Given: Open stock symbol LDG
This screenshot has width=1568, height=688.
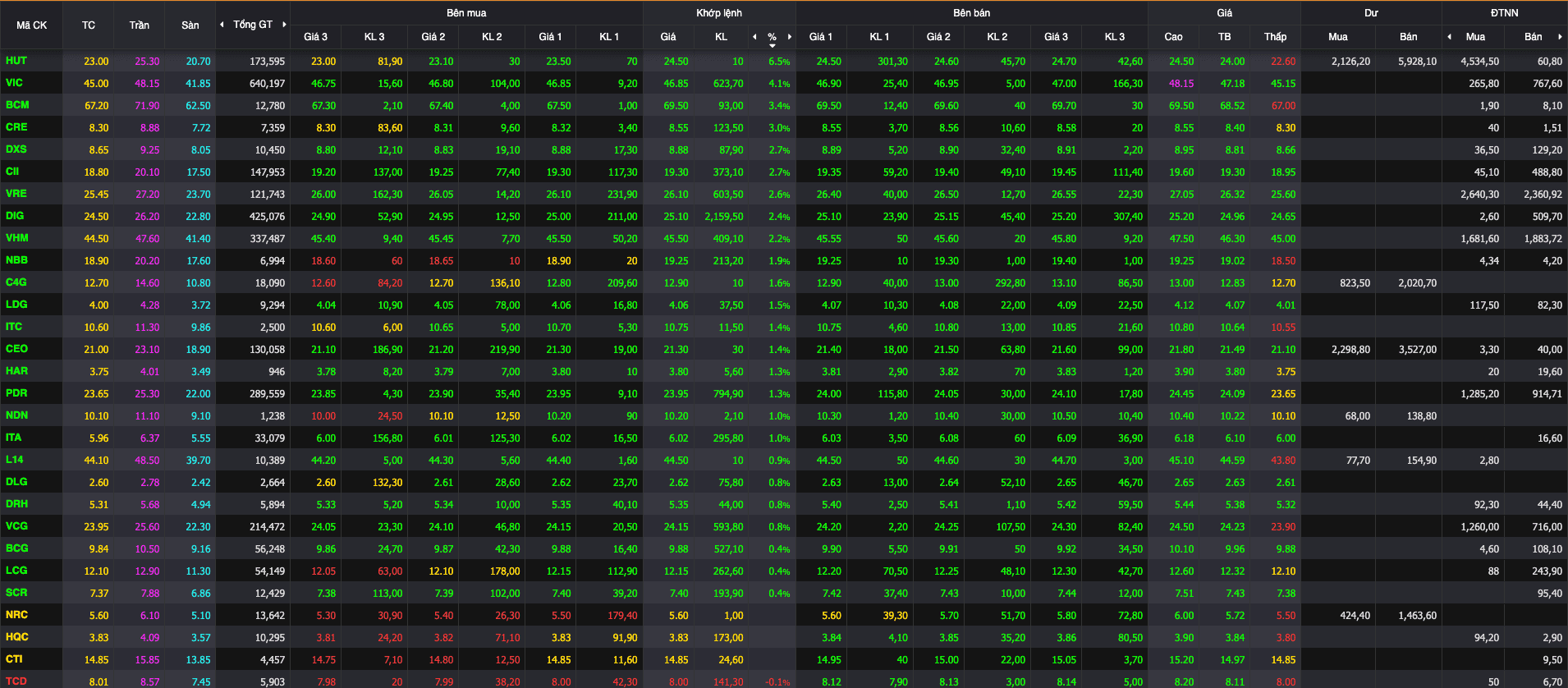Looking at the screenshot, I should tap(16, 305).
